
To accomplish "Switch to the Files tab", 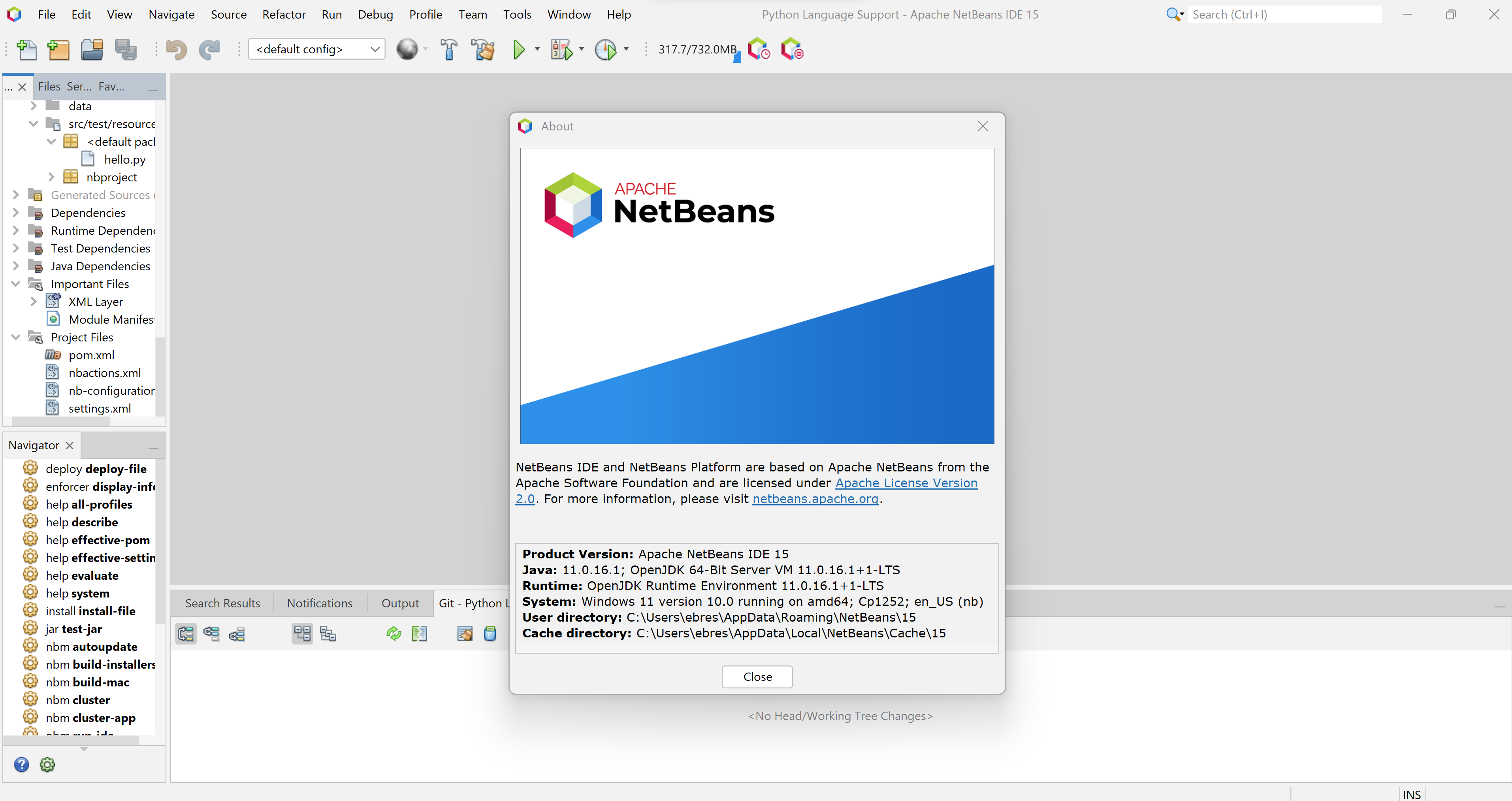I will pos(49,86).
